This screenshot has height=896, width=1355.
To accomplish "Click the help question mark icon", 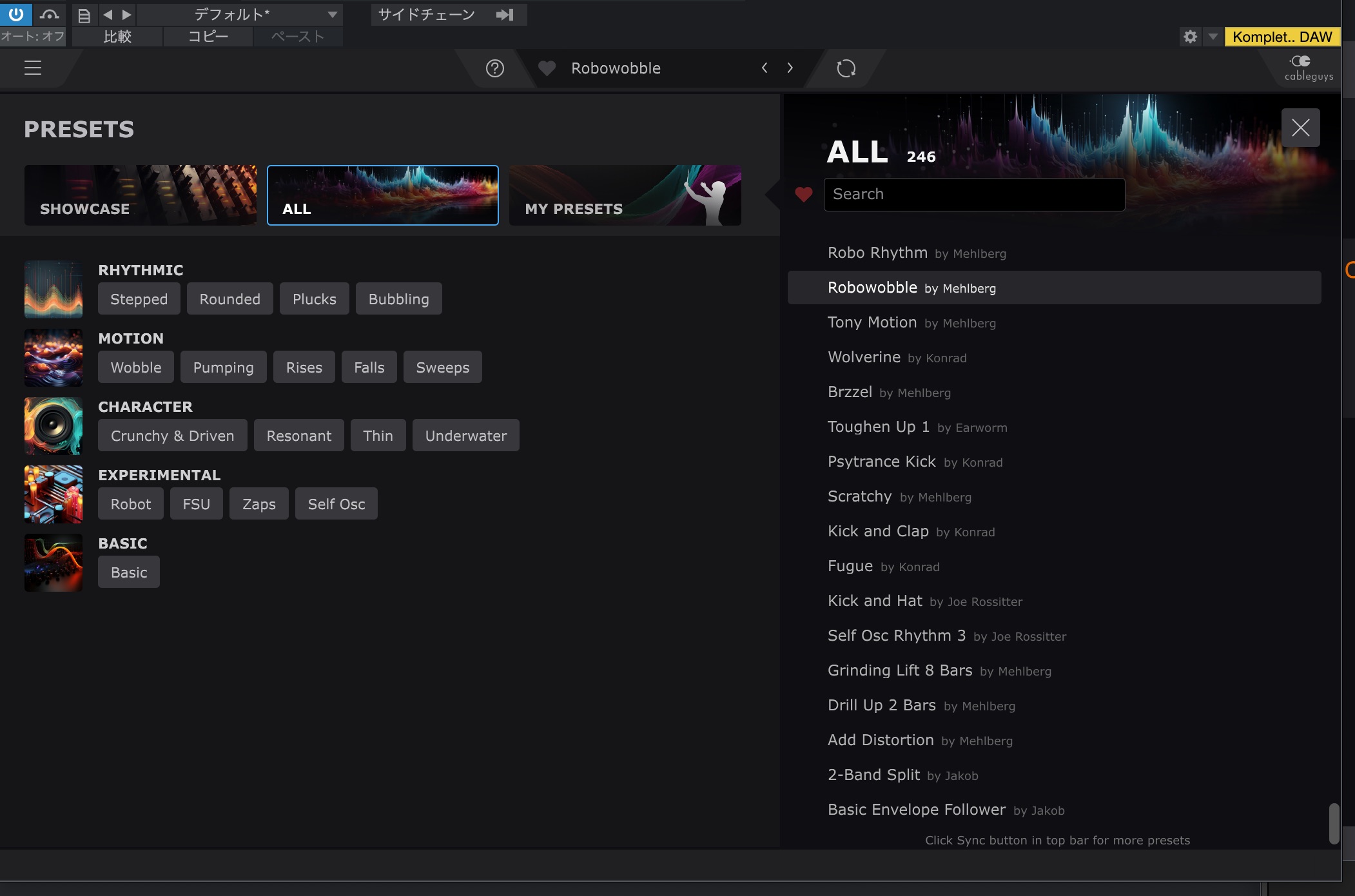I will point(494,68).
